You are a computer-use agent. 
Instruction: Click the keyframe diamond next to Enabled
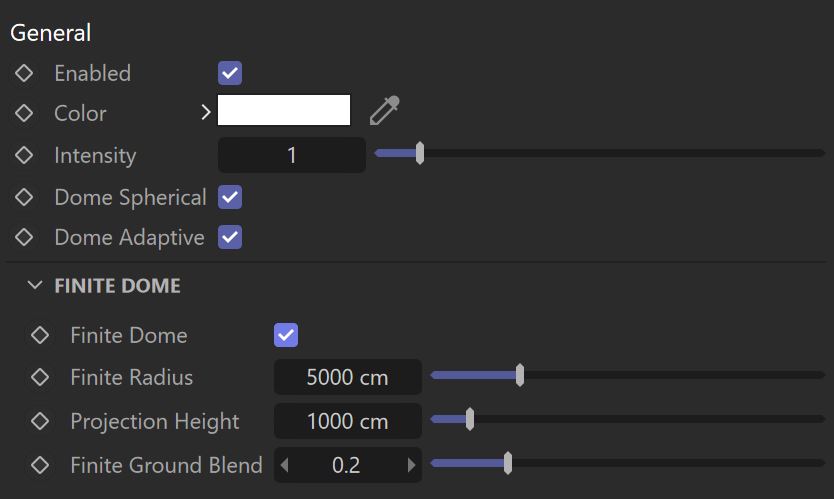tap(24, 73)
